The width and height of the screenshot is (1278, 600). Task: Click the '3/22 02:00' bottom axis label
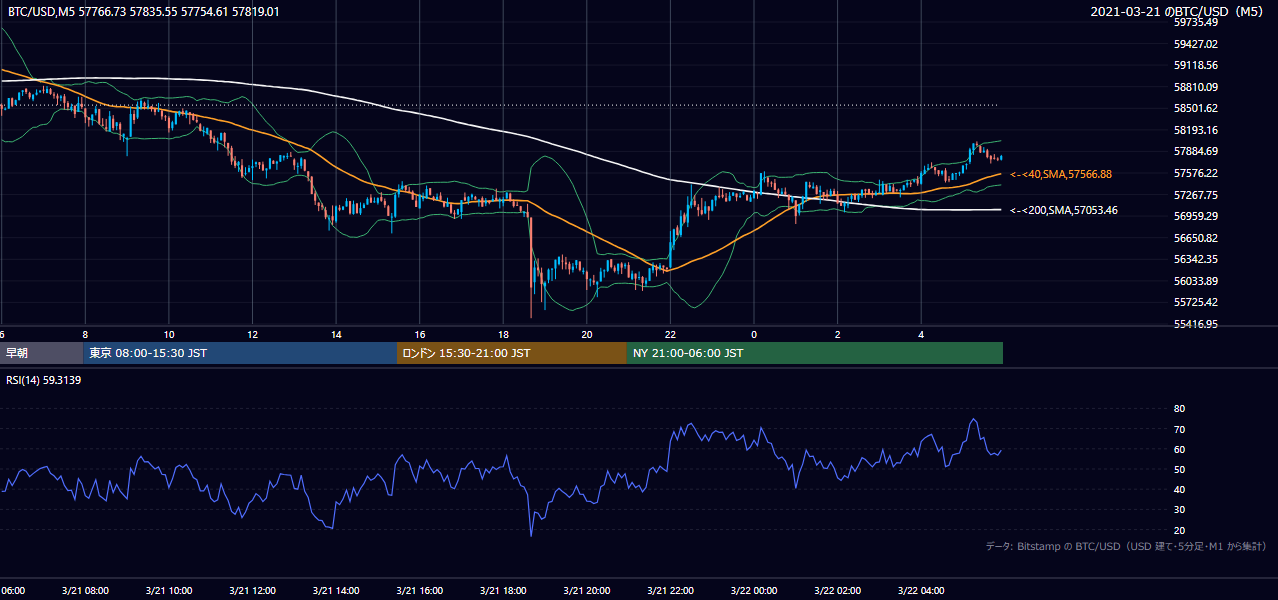tap(838, 590)
